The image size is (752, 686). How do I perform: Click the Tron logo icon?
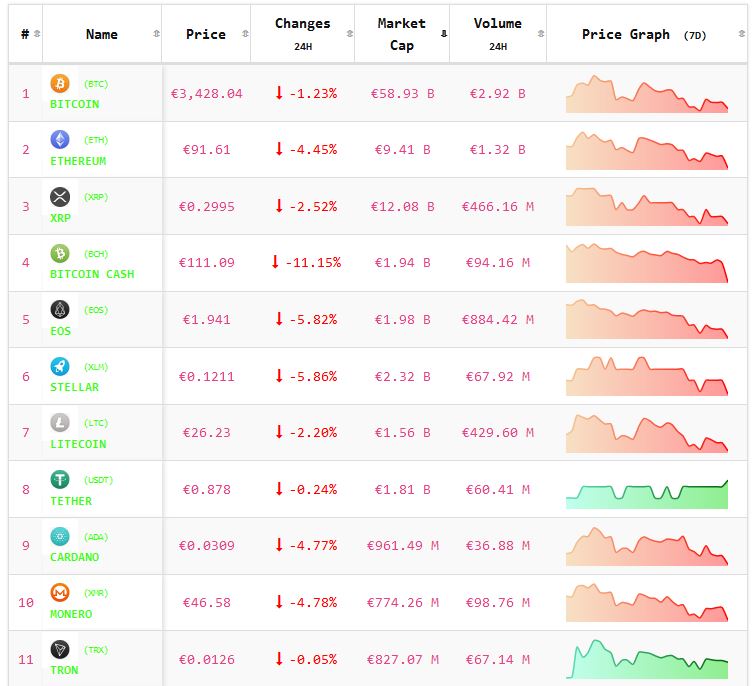coord(60,650)
